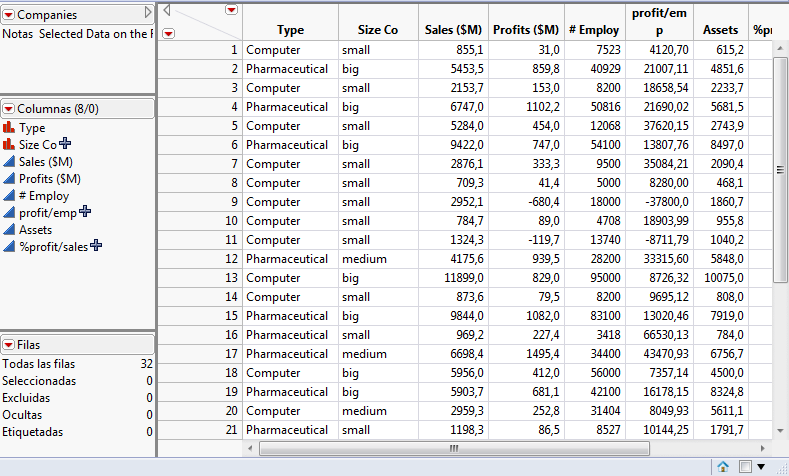This screenshot has height=476, width=789.
Task: Select the Profits ($M) column header
Action: point(526,30)
